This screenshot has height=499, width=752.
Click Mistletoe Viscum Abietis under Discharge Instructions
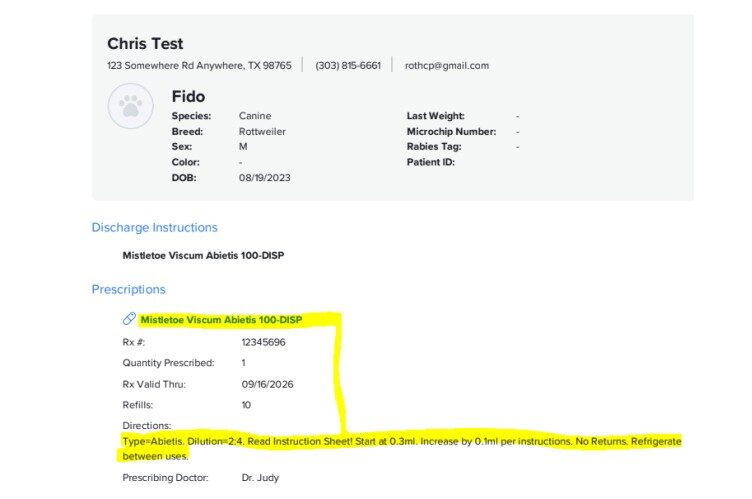[203, 255]
